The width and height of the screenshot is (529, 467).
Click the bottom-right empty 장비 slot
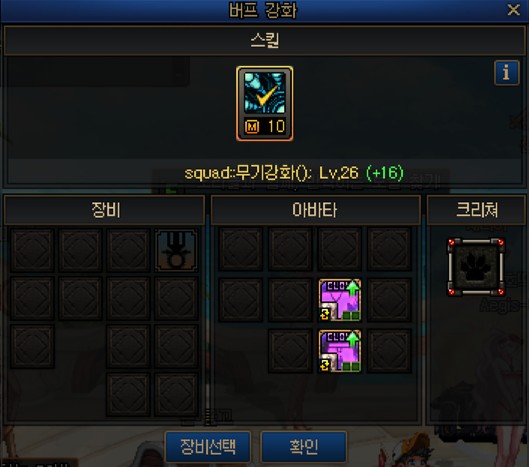[x=176, y=394]
